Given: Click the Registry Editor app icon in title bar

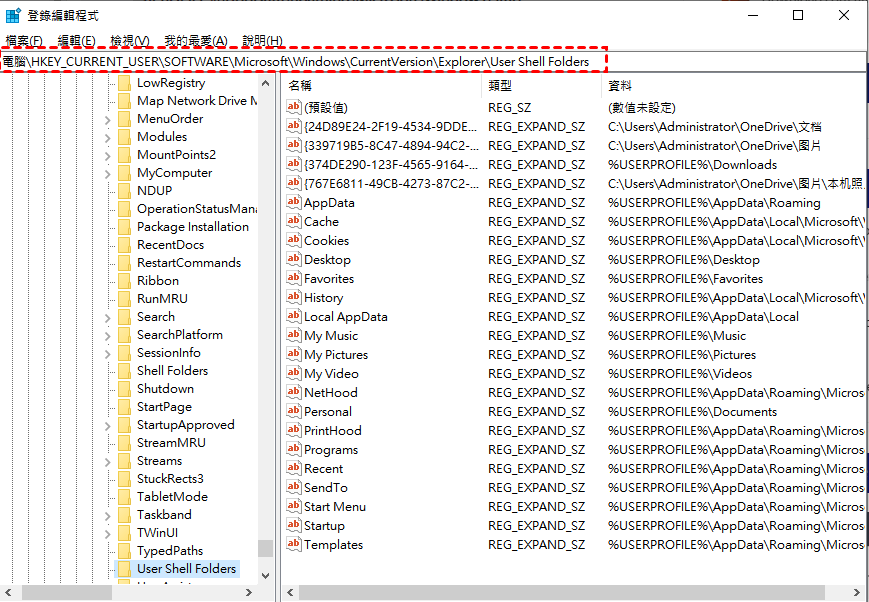Looking at the screenshot, I should click(x=13, y=15).
